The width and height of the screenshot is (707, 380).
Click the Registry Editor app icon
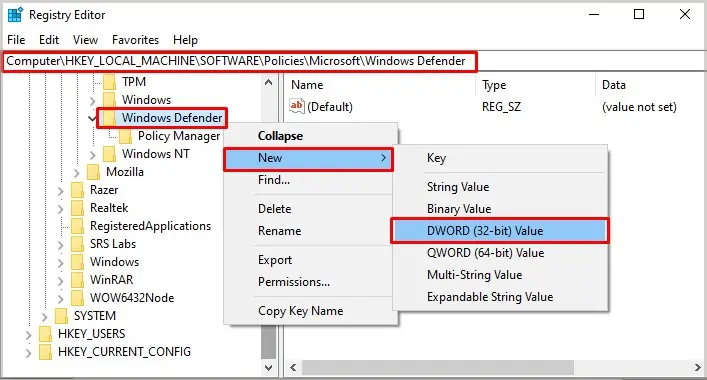pyautogui.click(x=15, y=15)
